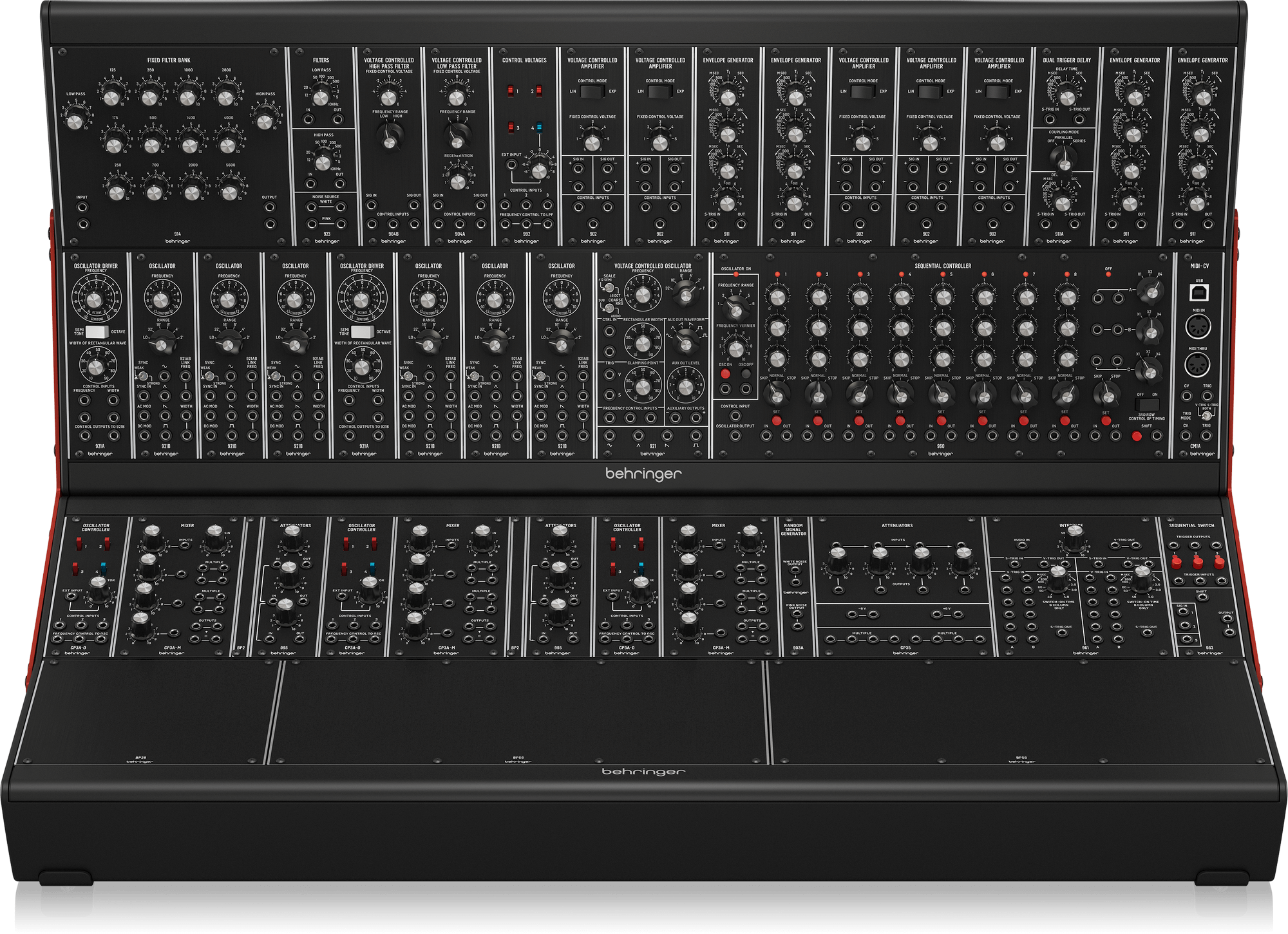Screen dimensions: 1288x934
Task: Toggle switch 1 on 992 Control Voltages
Action: point(510,91)
